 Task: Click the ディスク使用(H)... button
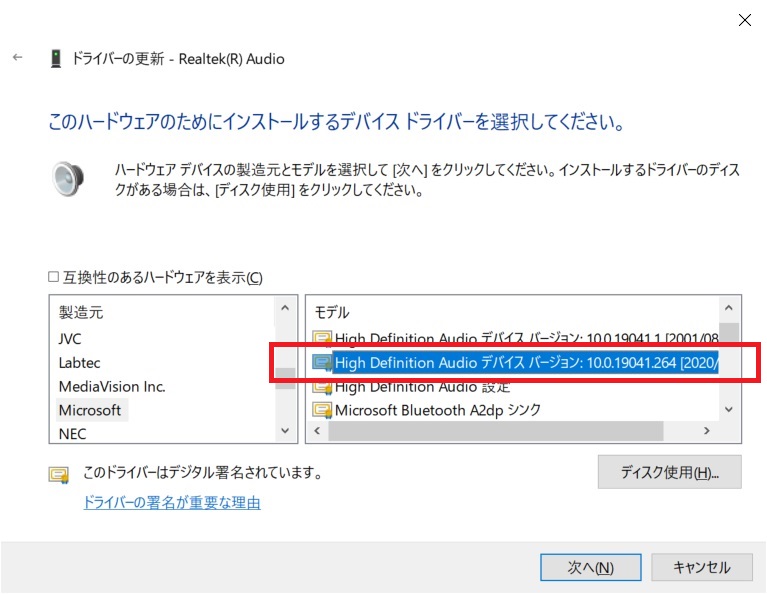click(669, 472)
